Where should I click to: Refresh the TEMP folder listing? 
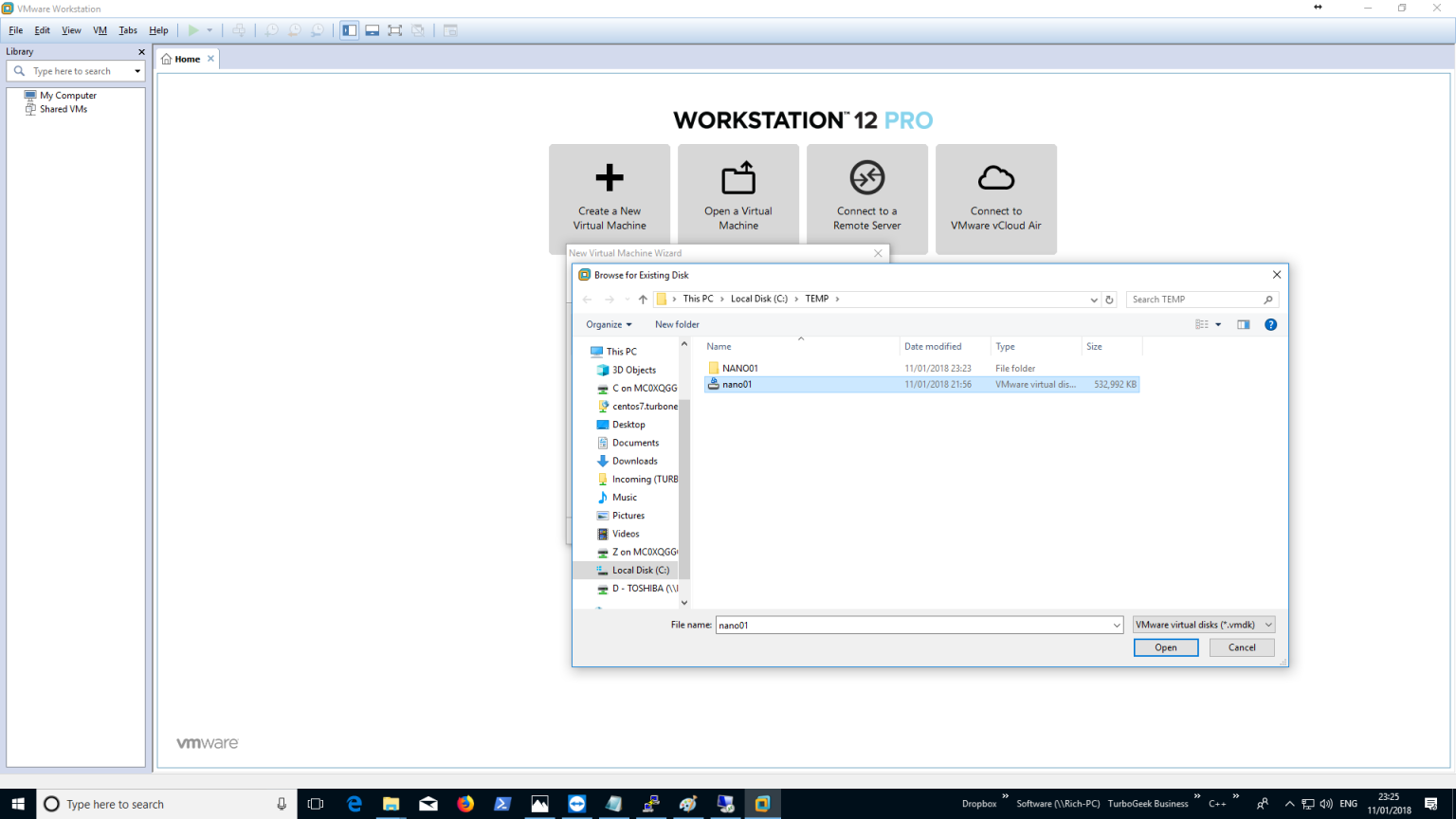(1109, 300)
